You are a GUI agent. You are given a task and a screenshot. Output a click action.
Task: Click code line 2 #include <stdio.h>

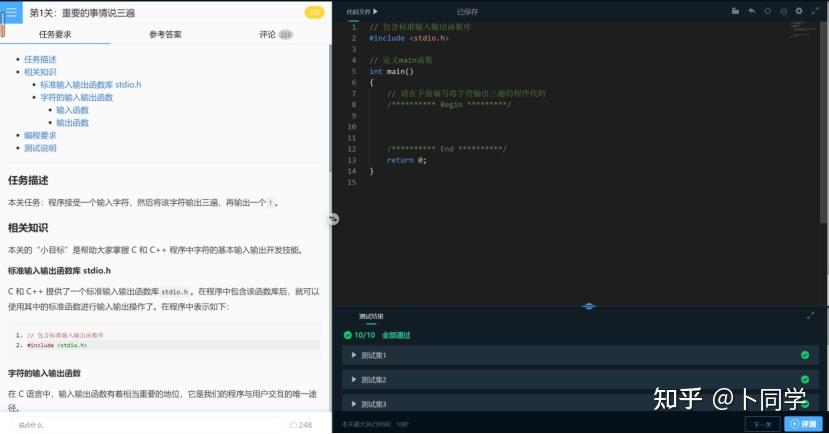(x=409, y=38)
